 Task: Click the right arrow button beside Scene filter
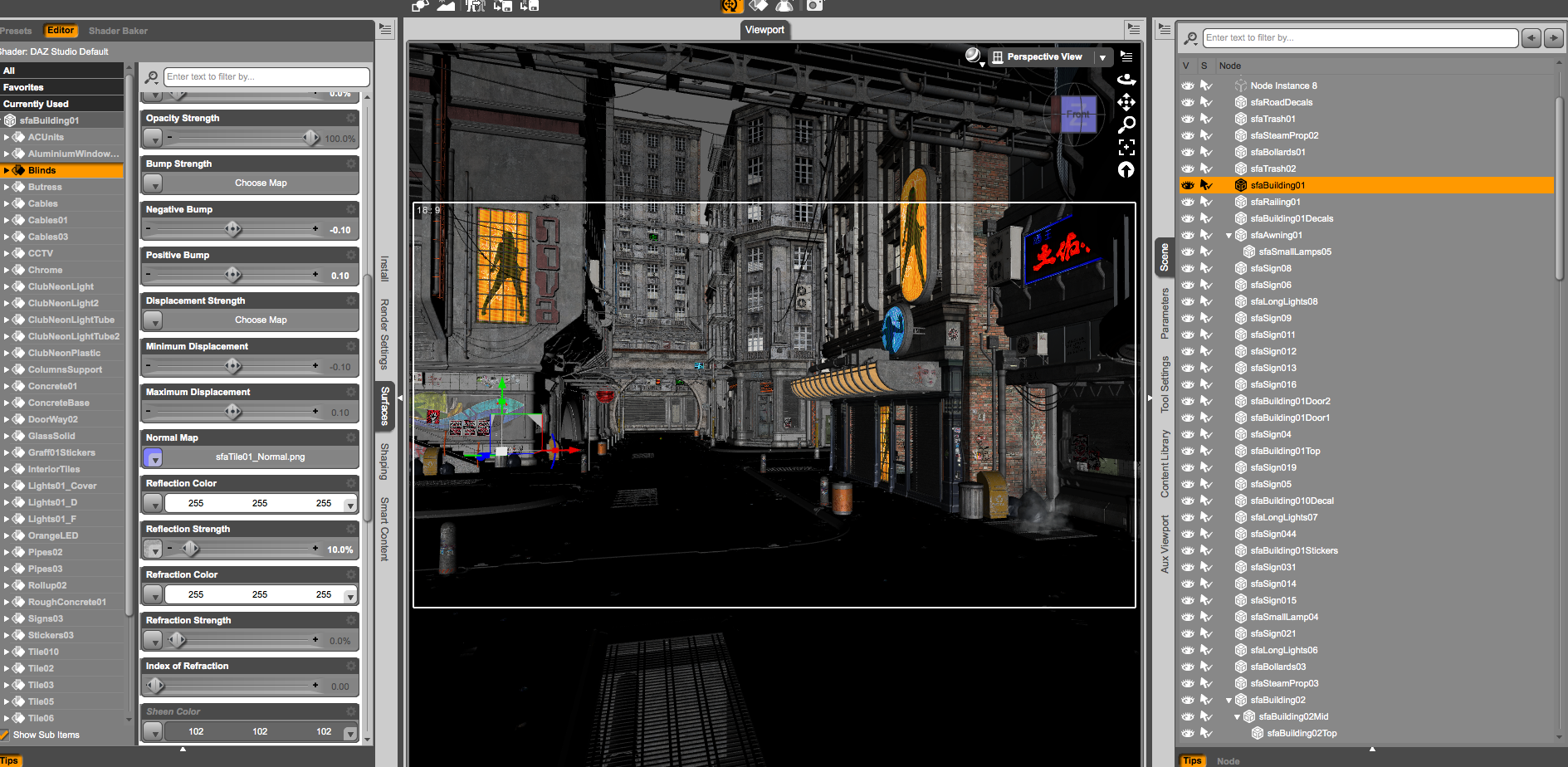pyautogui.click(x=1554, y=37)
